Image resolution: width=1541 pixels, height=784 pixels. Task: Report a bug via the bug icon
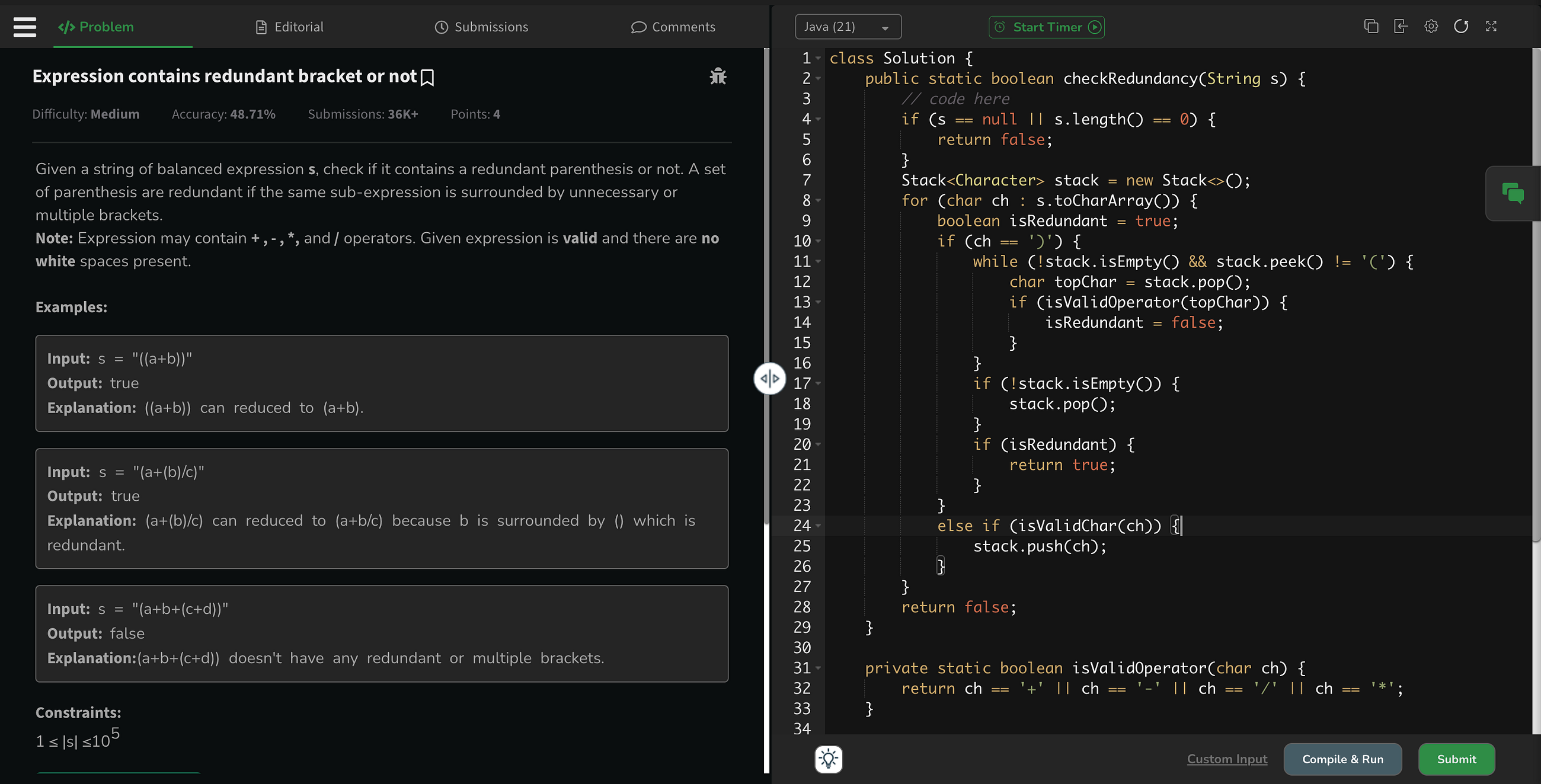coord(717,76)
